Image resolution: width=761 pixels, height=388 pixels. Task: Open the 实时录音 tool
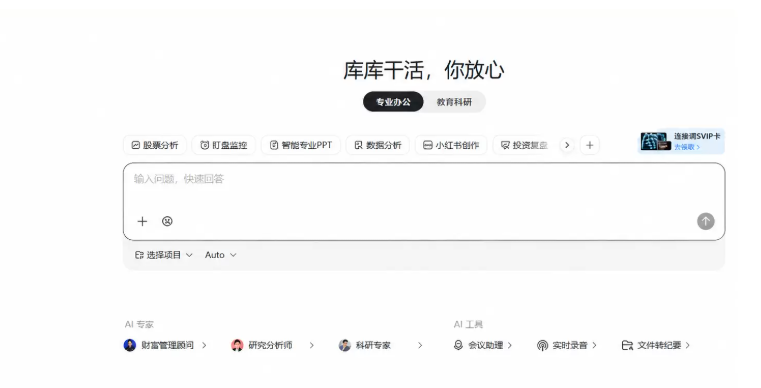point(567,345)
